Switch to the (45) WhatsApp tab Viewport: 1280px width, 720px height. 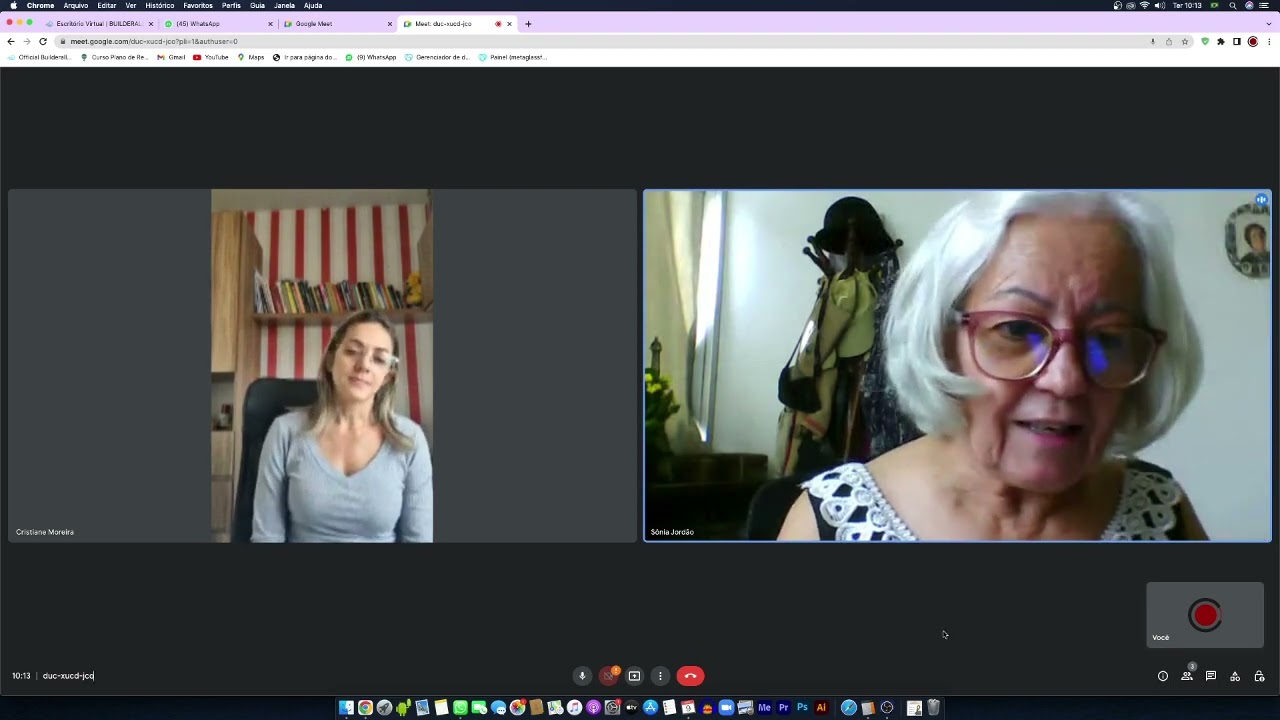[218, 24]
